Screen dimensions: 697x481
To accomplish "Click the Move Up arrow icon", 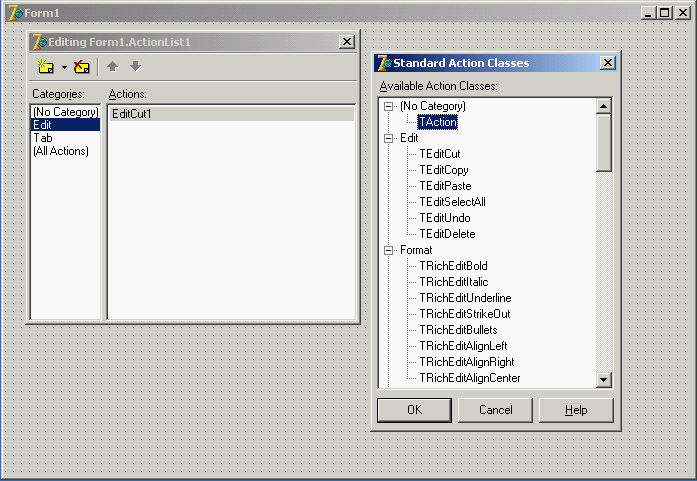I will pos(112,67).
